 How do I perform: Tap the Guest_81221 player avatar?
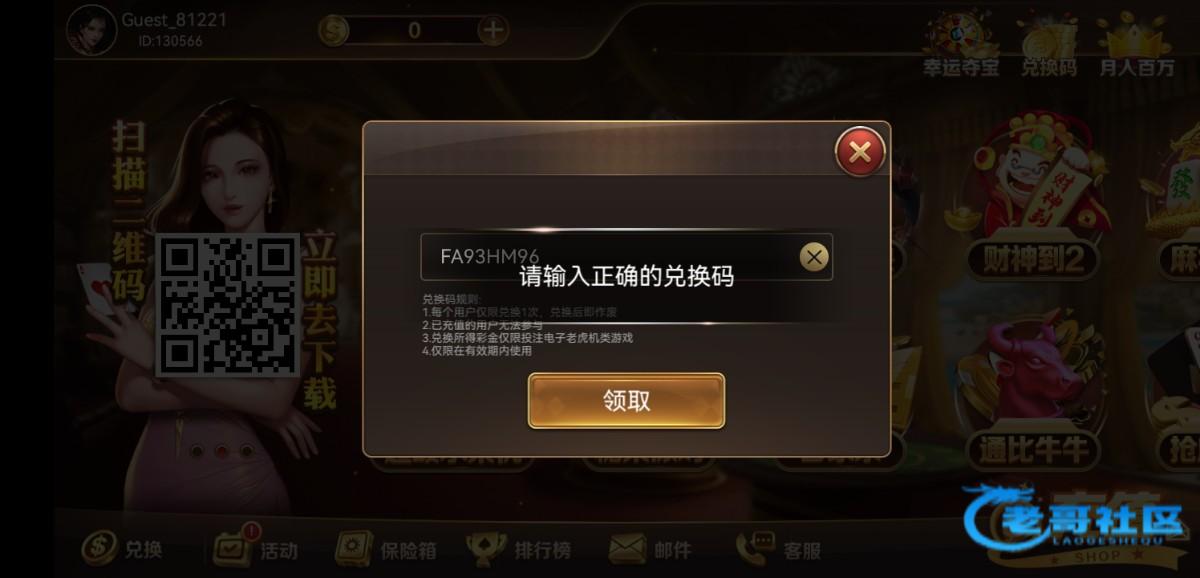[91, 30]
